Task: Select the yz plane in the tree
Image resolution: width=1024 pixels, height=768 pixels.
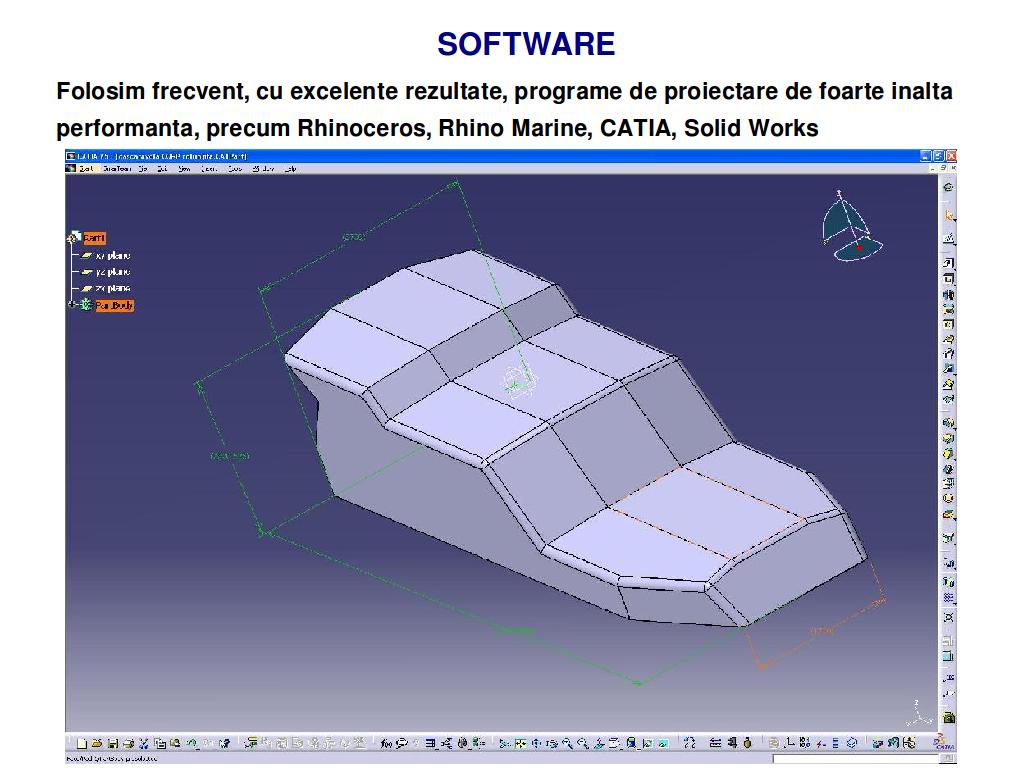Action: 112,272
